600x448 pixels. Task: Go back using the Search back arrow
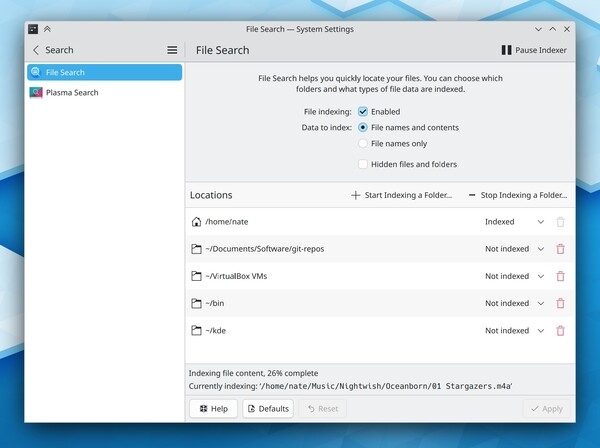pyautogui.click(x=37, y=50)
